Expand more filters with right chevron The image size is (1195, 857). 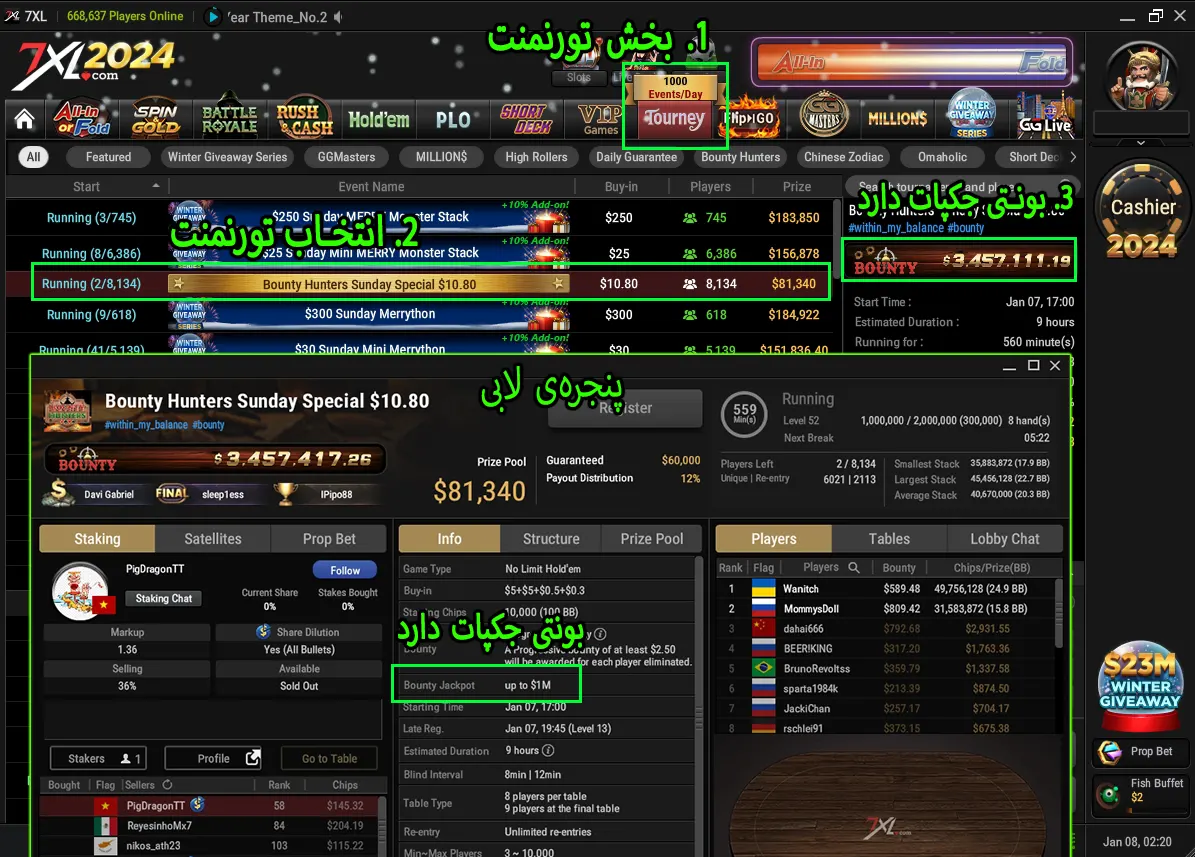1073,157
